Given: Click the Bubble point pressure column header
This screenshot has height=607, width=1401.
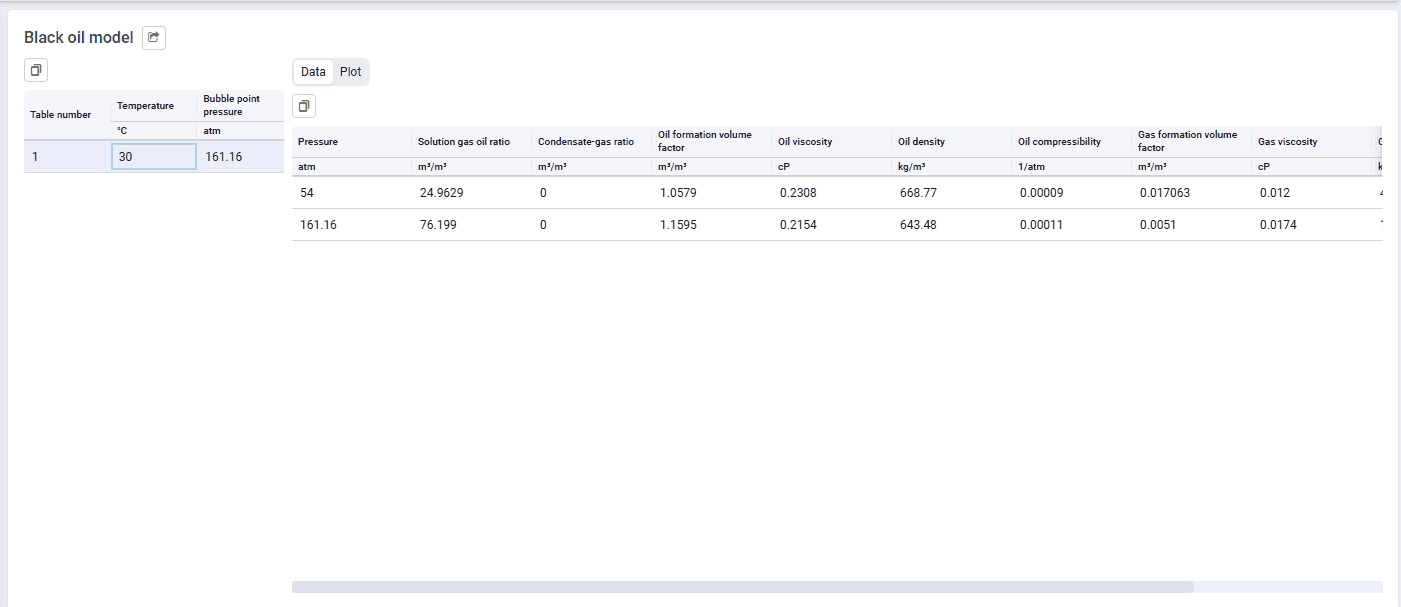Looking at the screenshot, I should (x=240, y=106).
